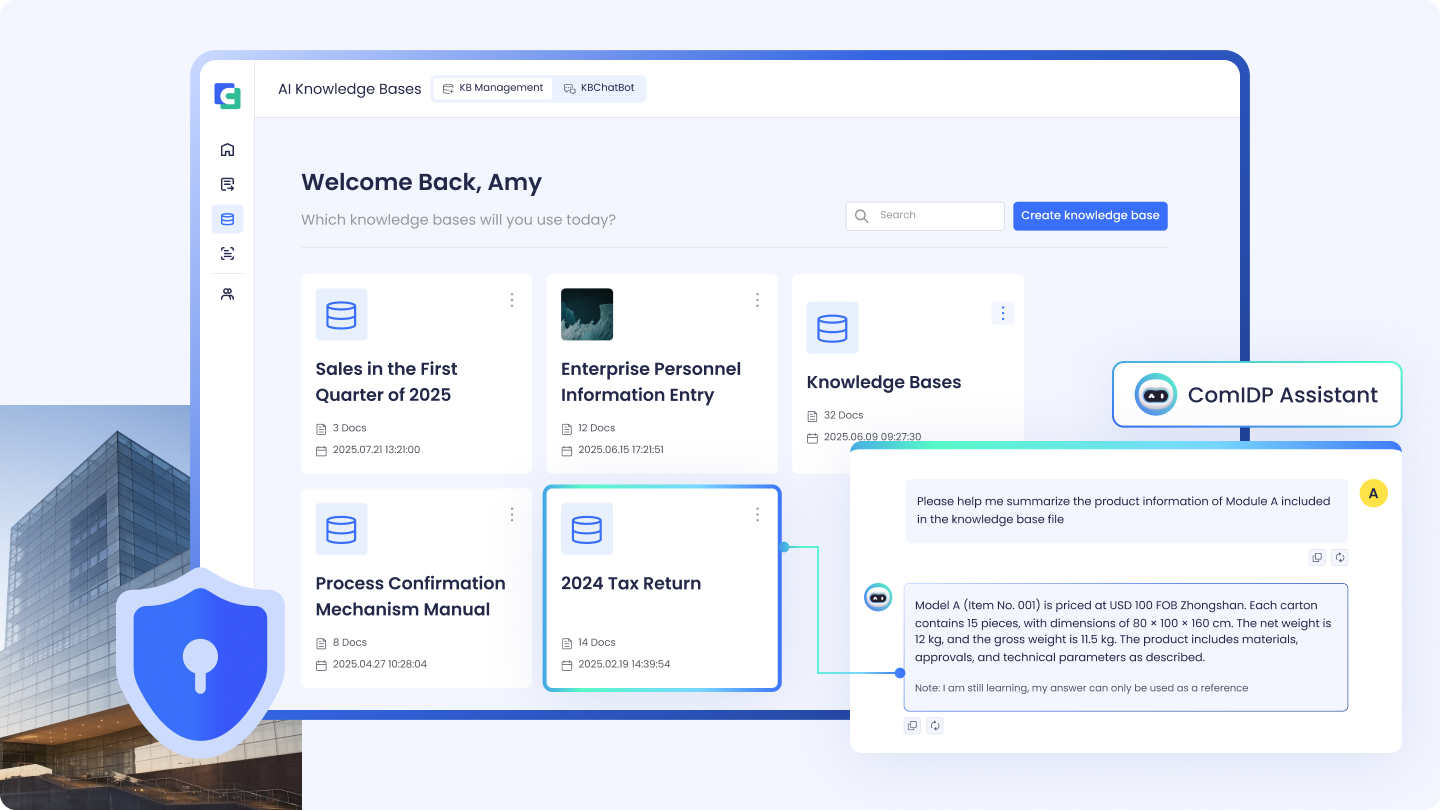Open the Process Confirmation Mechanism Manual knowledge base
This screenshot has width=1440, height=810.
pos(410,596)
